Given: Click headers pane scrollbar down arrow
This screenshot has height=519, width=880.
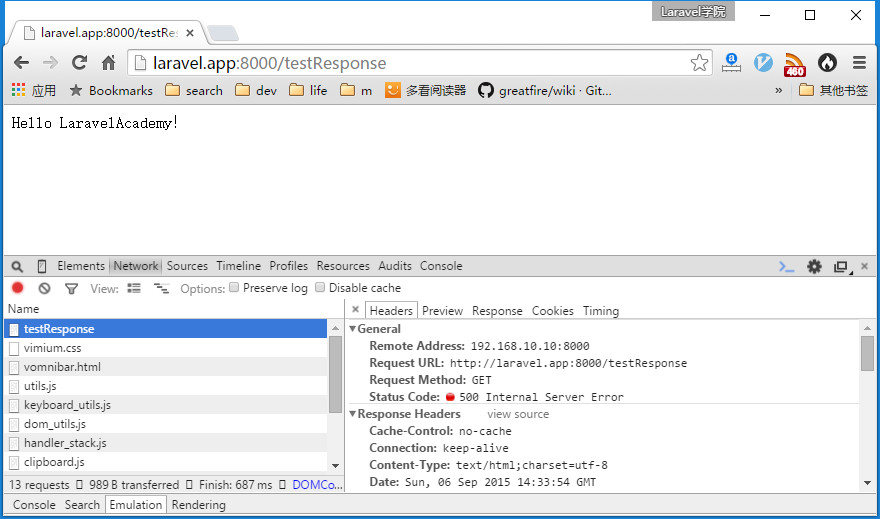Looking at the screenshot, I should pos(867,483).
